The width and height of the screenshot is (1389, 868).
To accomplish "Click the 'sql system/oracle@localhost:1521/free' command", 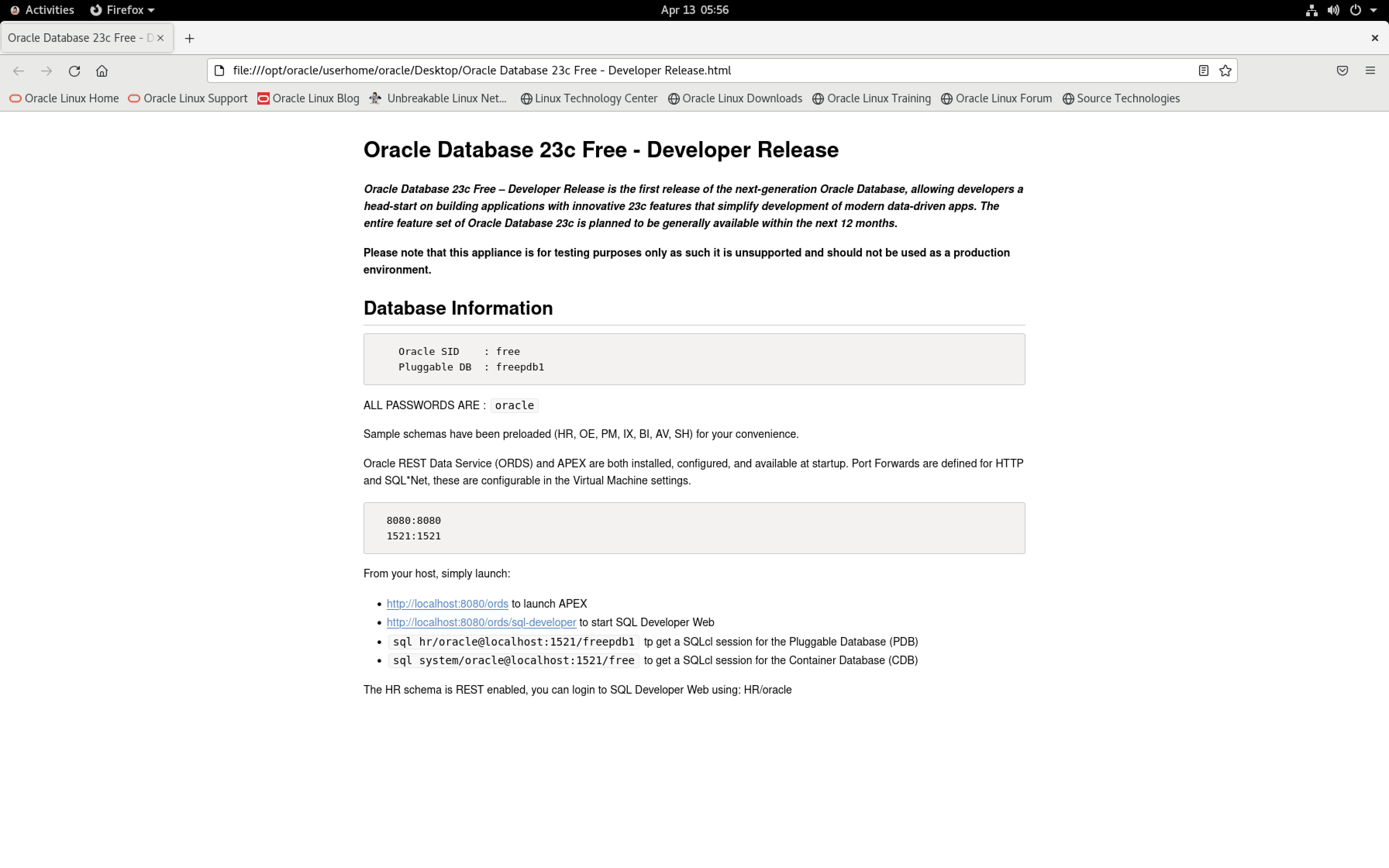I will click(x=514, y=660).
